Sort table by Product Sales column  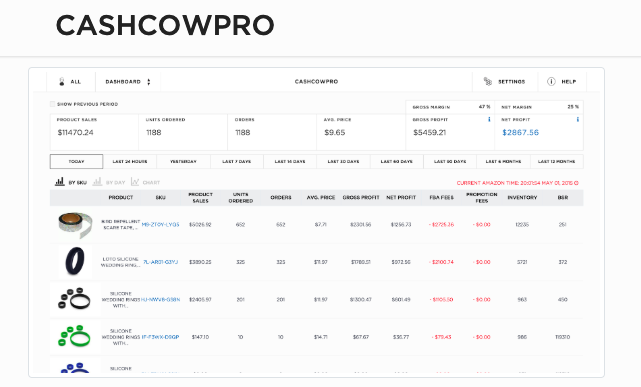[200, 197]
